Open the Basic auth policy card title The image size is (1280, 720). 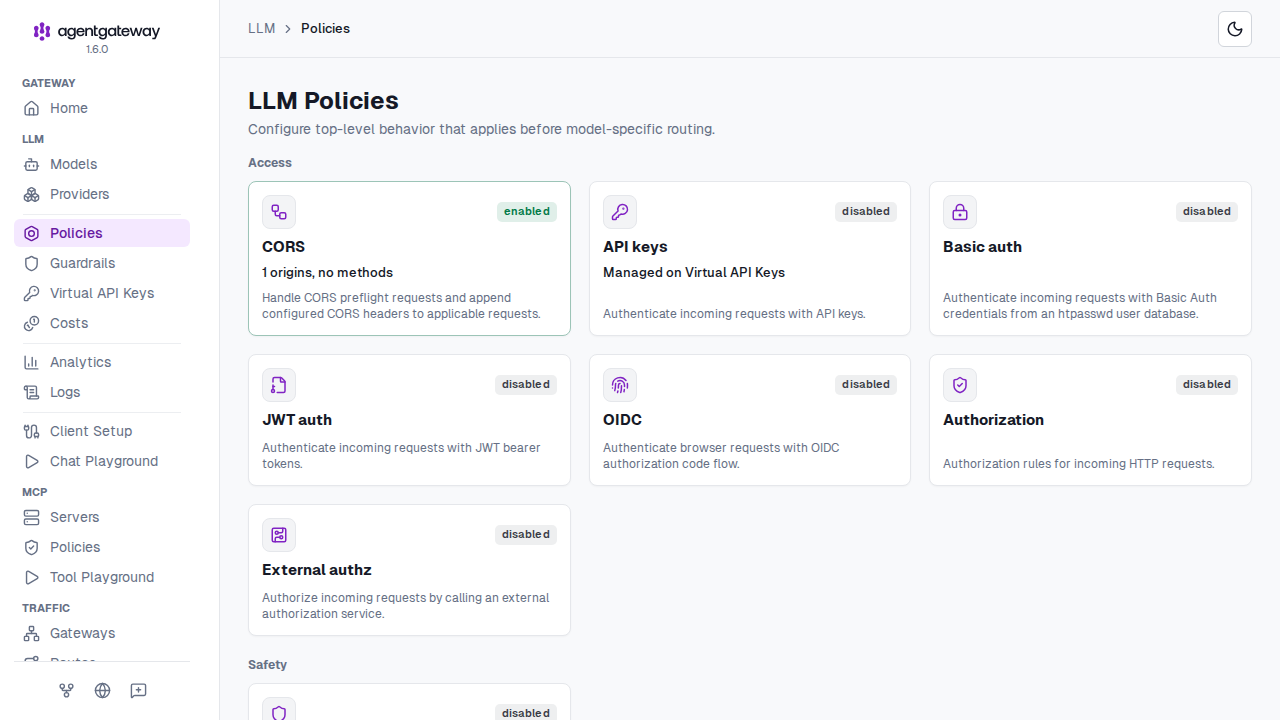(983, 247)
